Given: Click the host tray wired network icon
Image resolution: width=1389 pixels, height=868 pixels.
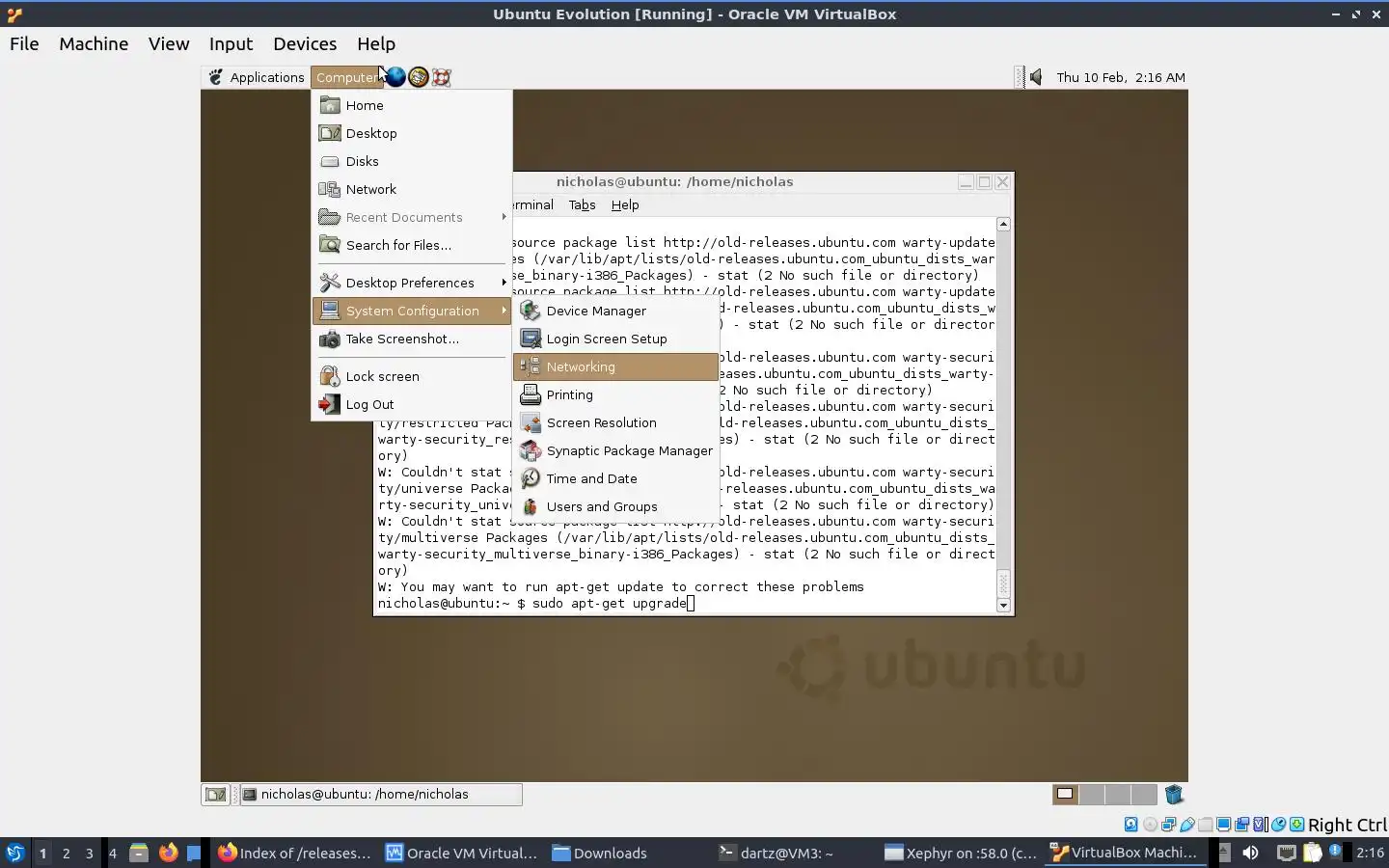Looking at the screenshot, I should click(1287, 853).
